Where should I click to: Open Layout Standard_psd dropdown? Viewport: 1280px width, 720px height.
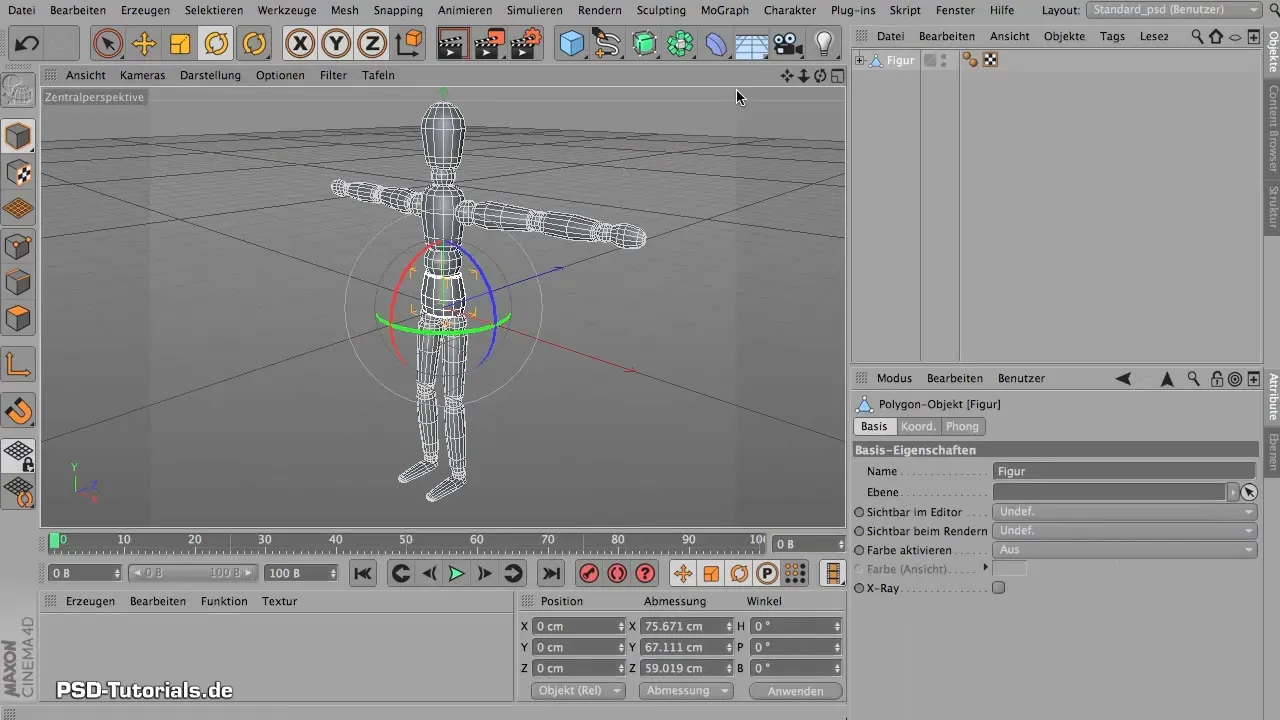tap(1173, 10)
